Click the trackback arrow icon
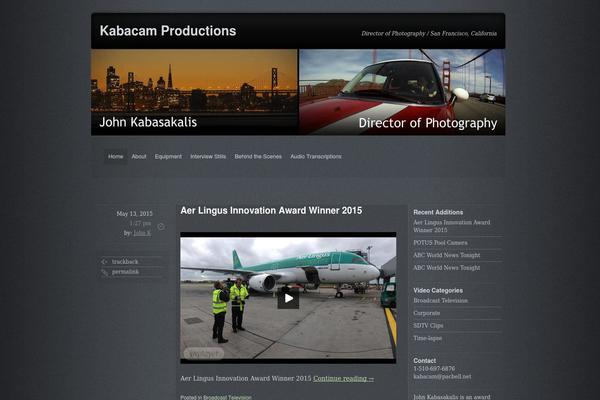The image size is (600, 400). [104, 262]
